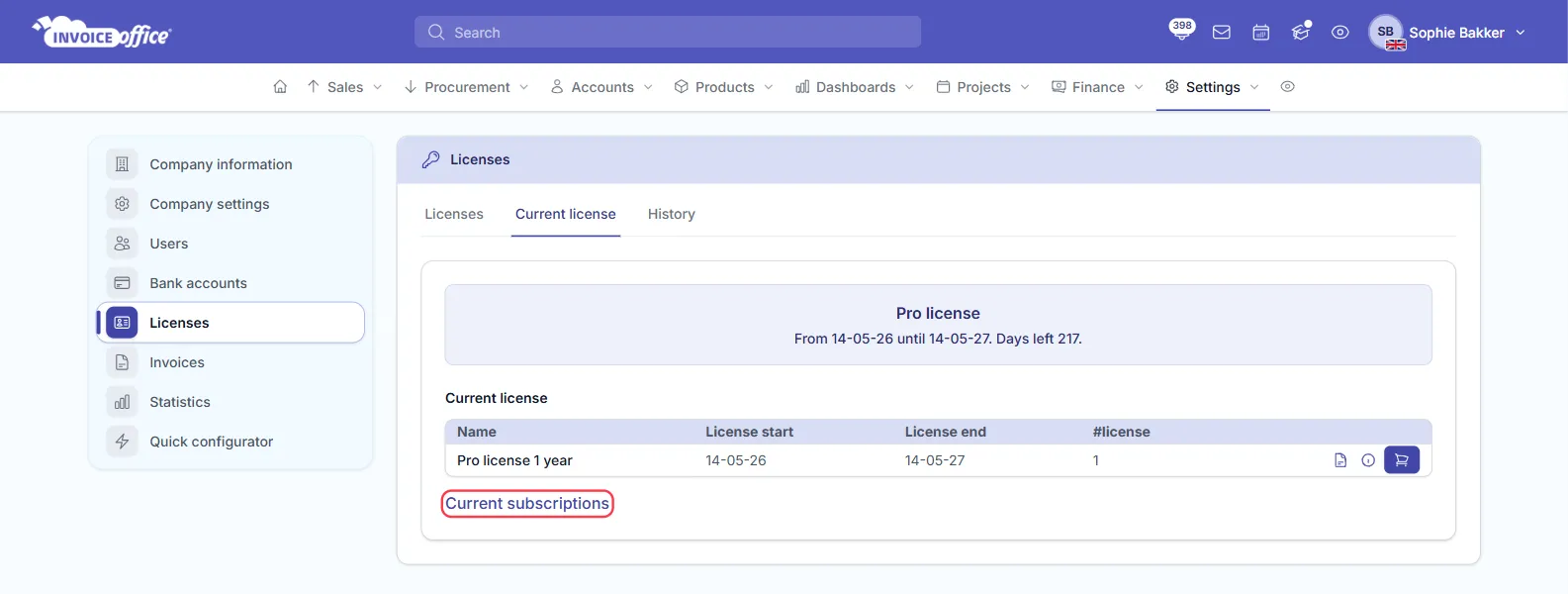This screenshot has height=594, width=1568.
Task: Open Statistics in sidebar
Action: click(x=179, y=402)
